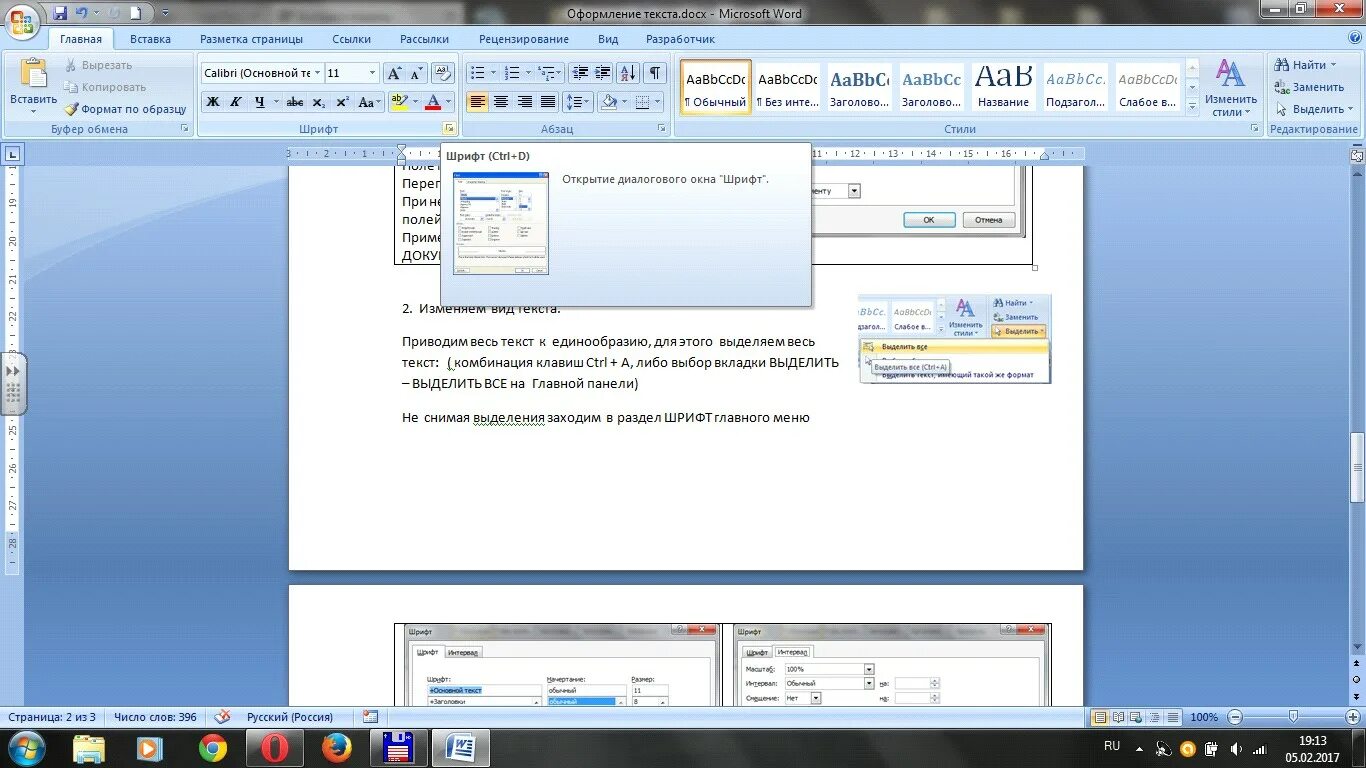Apply superscript formatting
The height and width of the screenshot is (768, 1366).
[342, 102]
